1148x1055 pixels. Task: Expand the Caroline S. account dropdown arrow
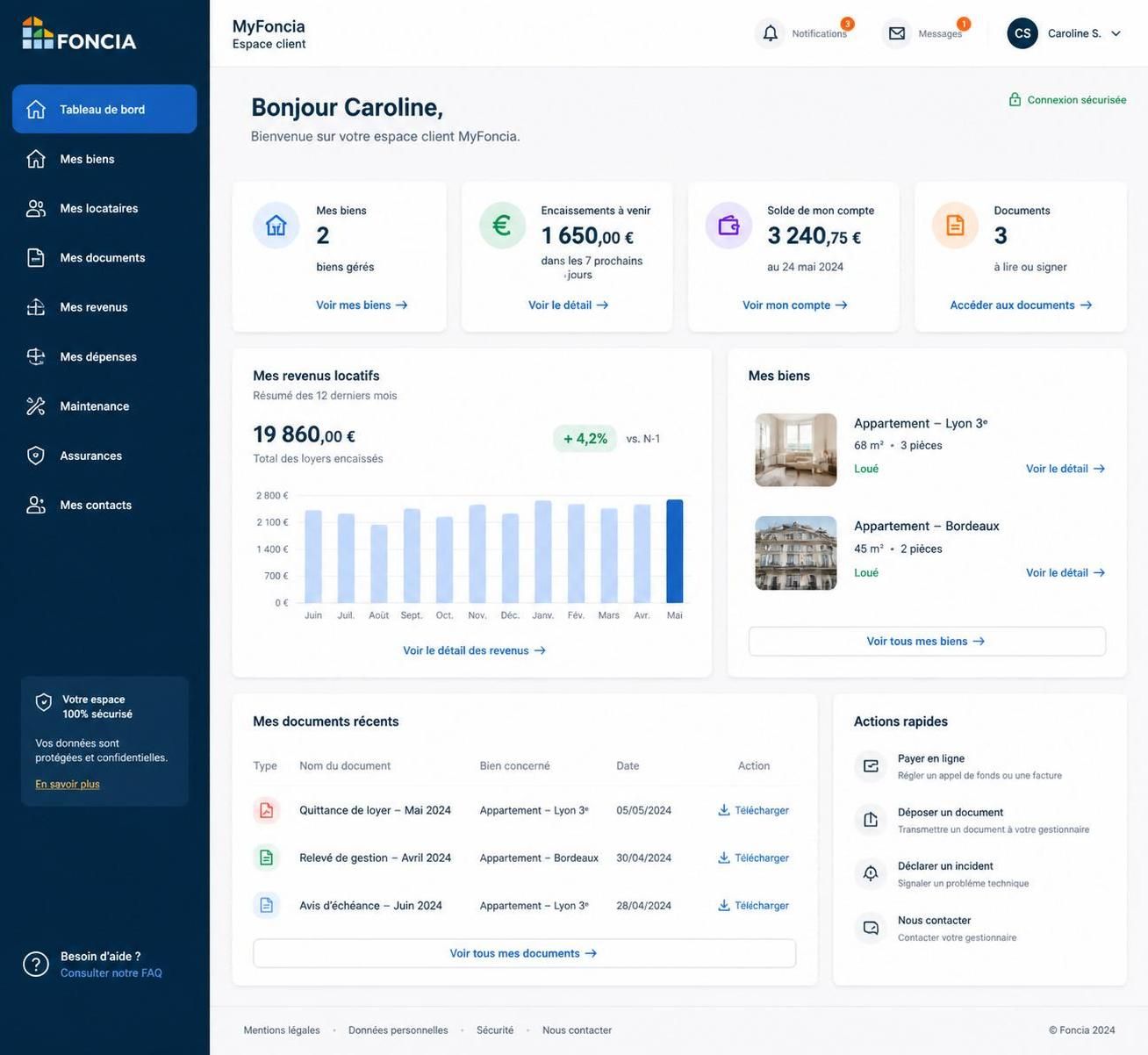1116,33
